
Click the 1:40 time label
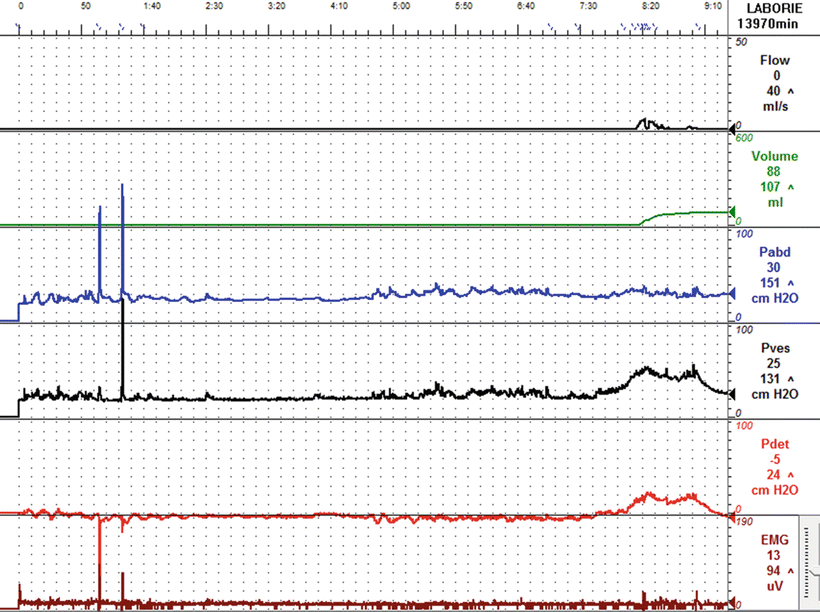(x=152, y=6)
